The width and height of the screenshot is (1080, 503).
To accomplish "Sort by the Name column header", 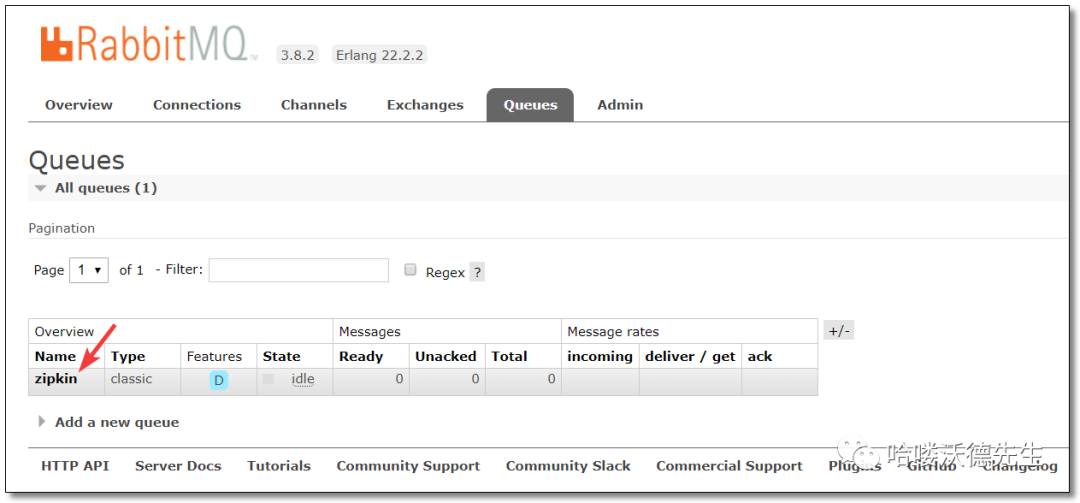I will [x=55, y=356].
